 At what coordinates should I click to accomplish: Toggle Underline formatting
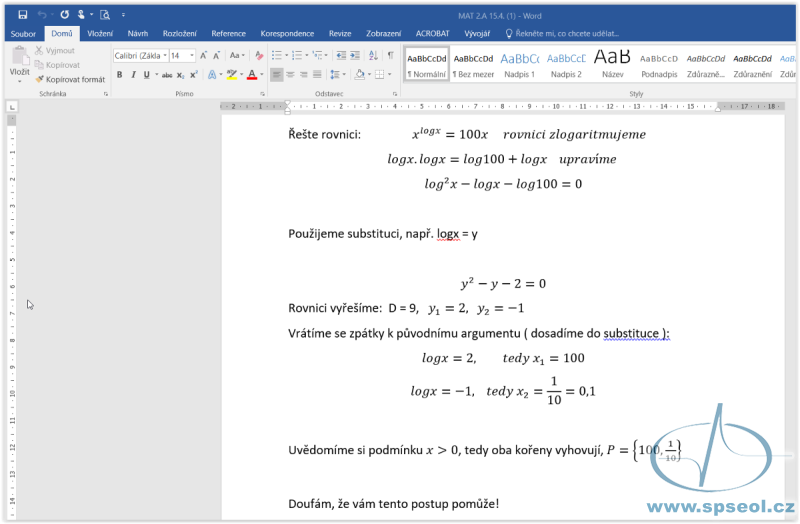tap(146, 74)
